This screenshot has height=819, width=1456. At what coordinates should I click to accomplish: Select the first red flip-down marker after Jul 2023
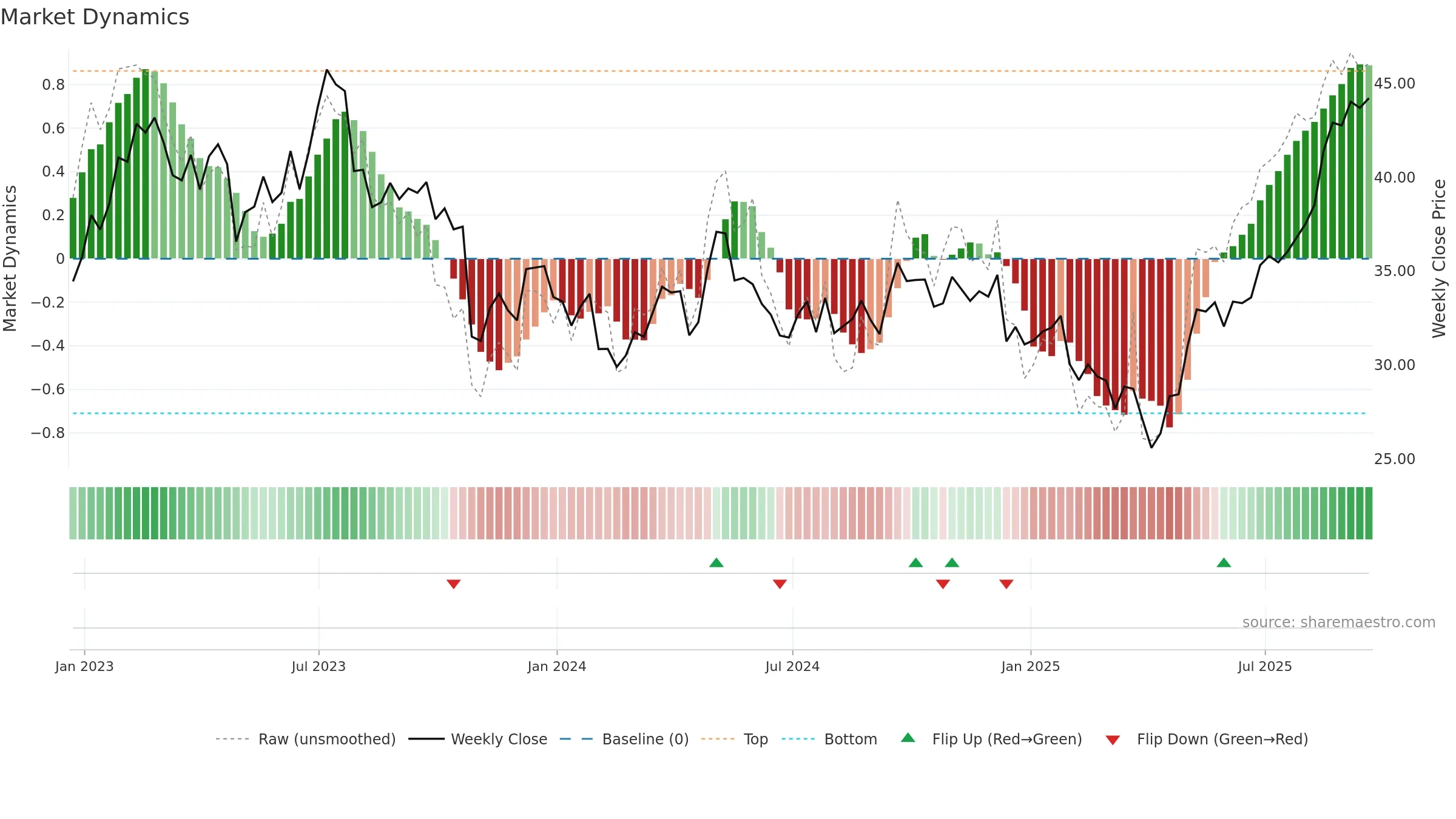coord(454,584)
